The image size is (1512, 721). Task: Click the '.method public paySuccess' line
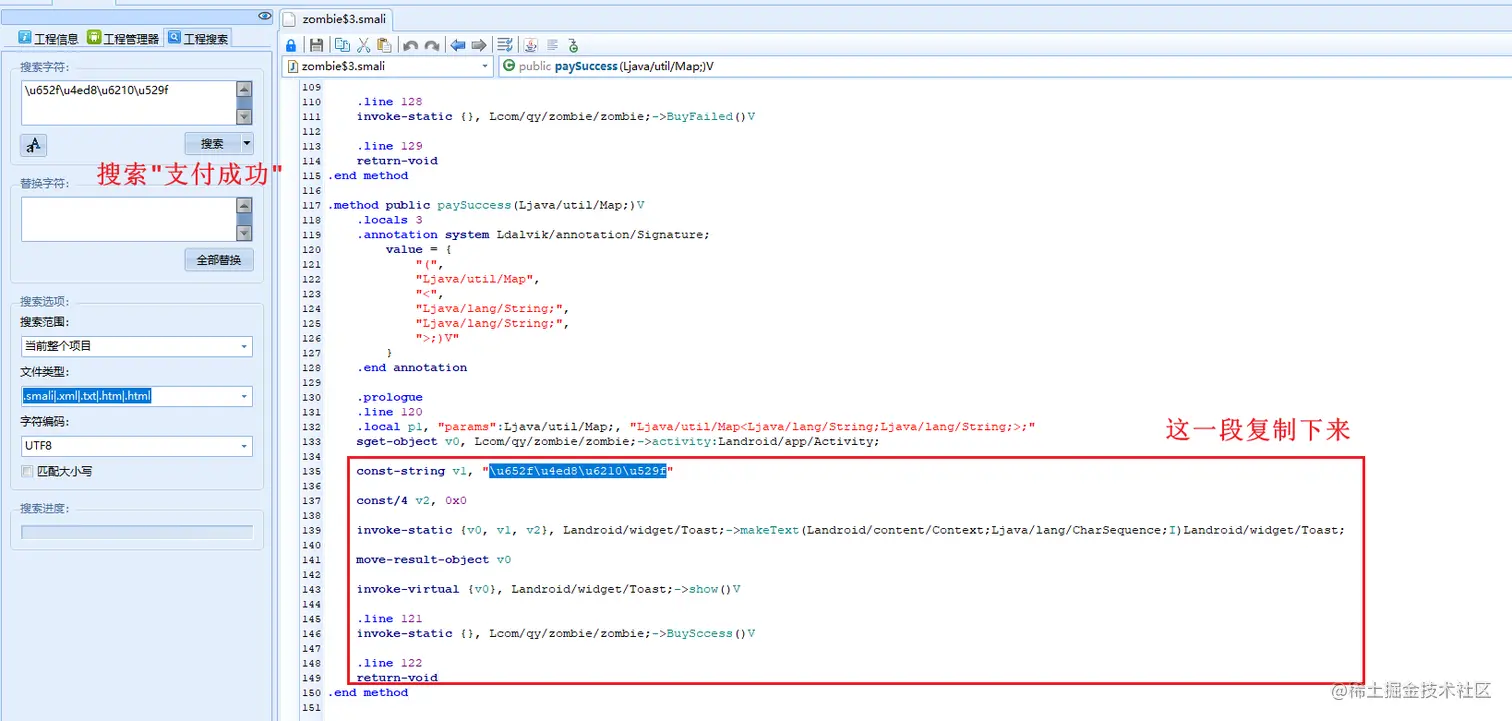tap(486, 205)
